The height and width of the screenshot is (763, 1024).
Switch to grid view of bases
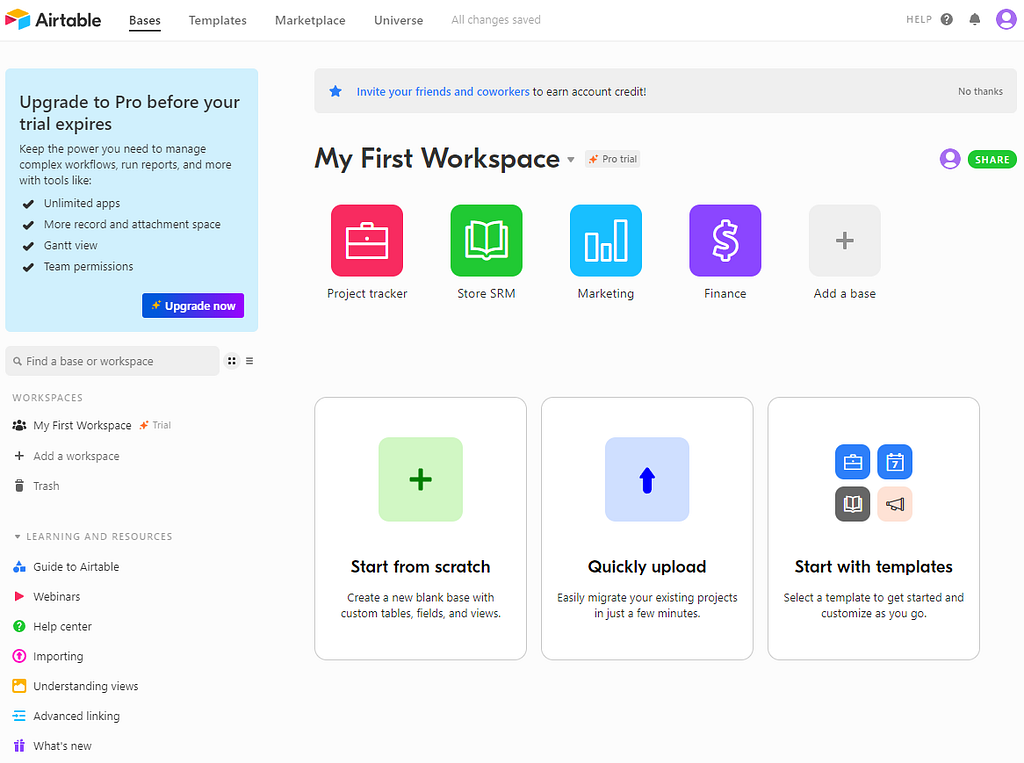[232, 361]
